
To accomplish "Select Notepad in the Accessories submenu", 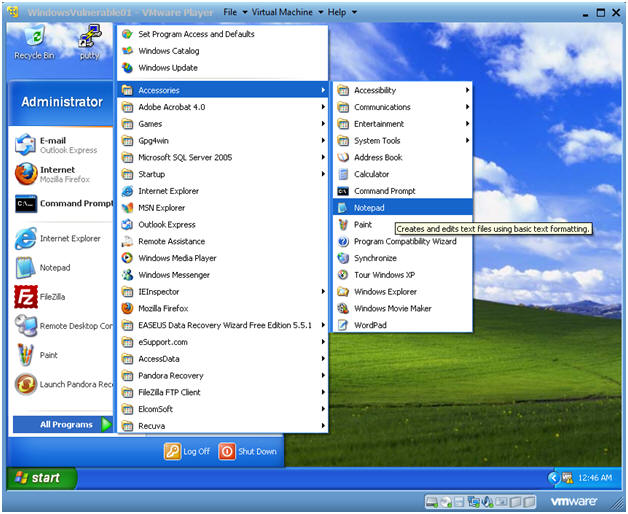I will pos(403,208).
